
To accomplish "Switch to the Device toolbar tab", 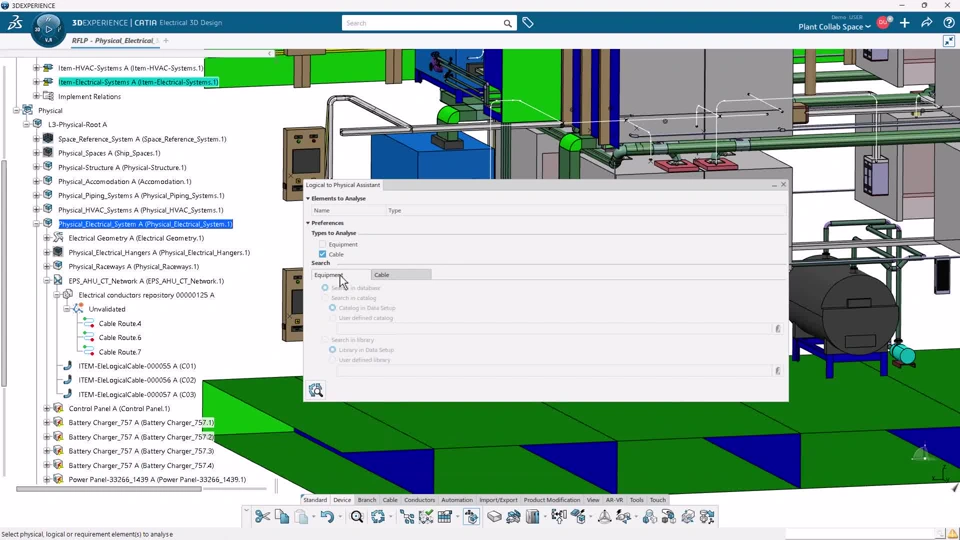I will (342, 500).
